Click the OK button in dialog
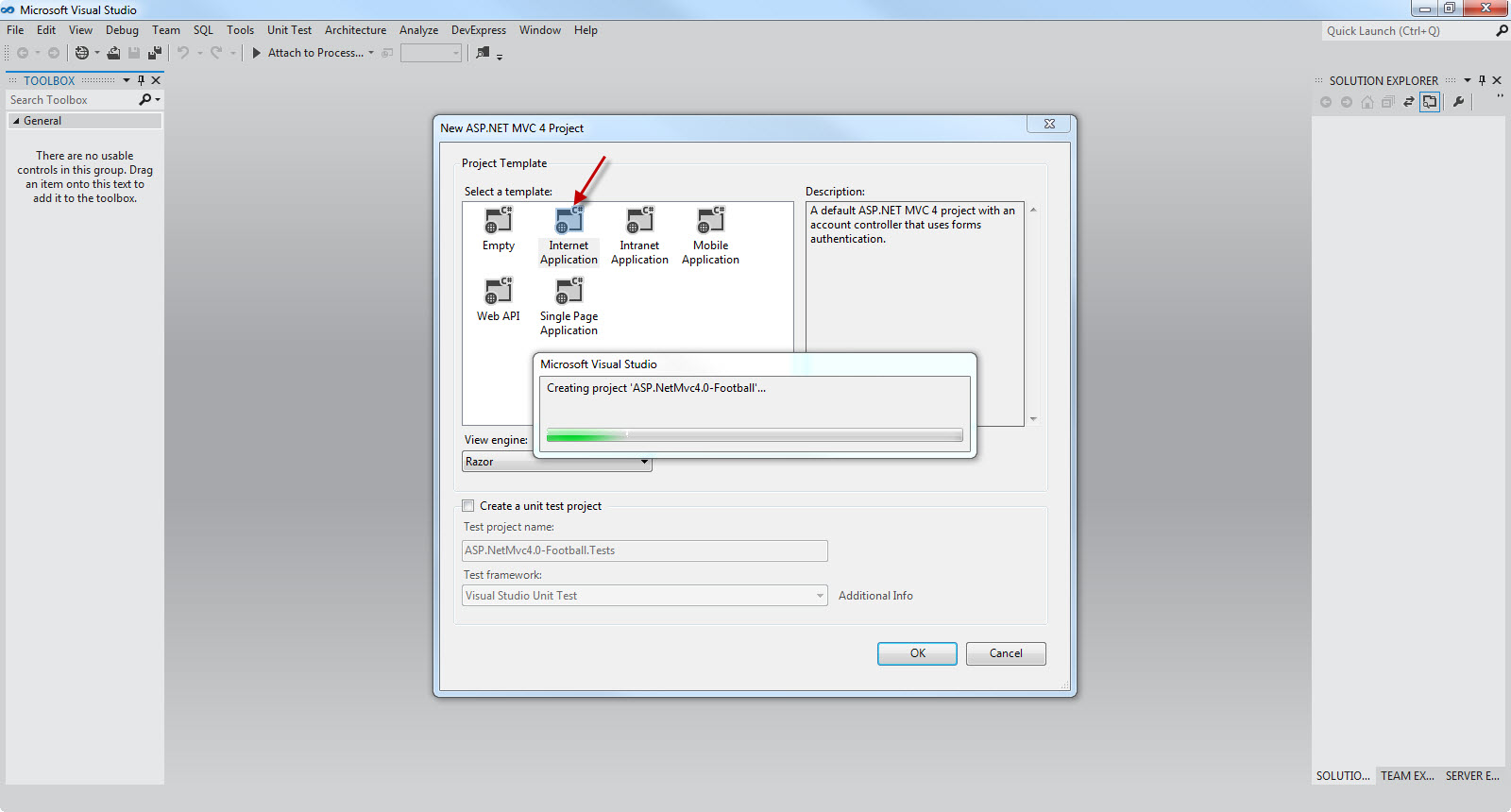The height and width of the screenshot is (812, 1511). pos(917,653)
